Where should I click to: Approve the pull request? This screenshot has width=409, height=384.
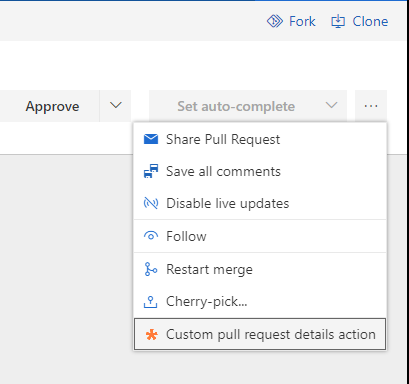point(49,106)
